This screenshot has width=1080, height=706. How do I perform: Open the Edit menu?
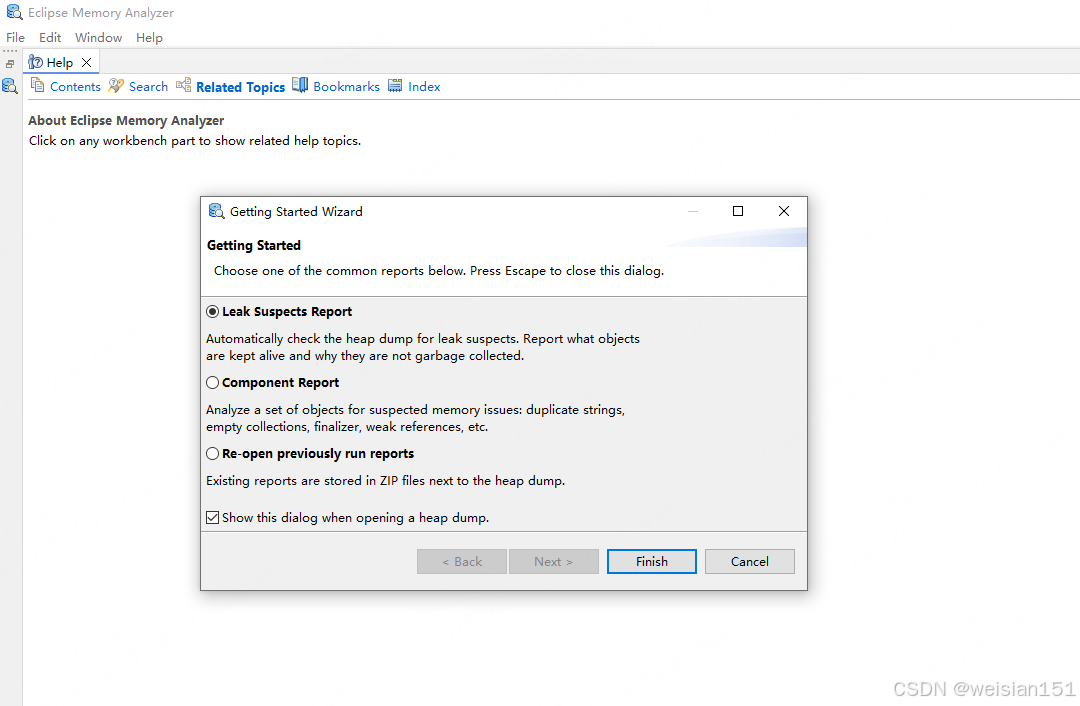(x=50, y=38)
